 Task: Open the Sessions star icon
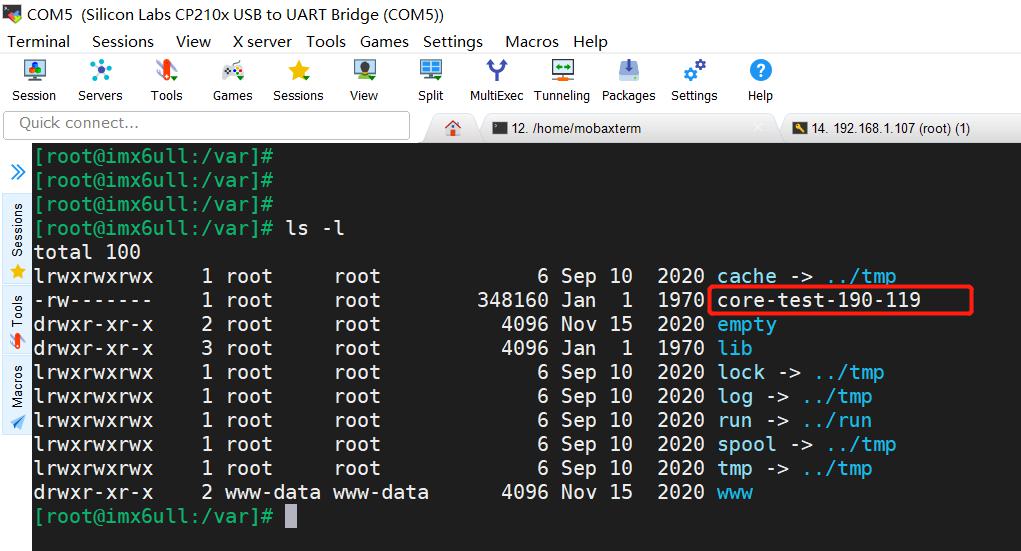[298, 81]
